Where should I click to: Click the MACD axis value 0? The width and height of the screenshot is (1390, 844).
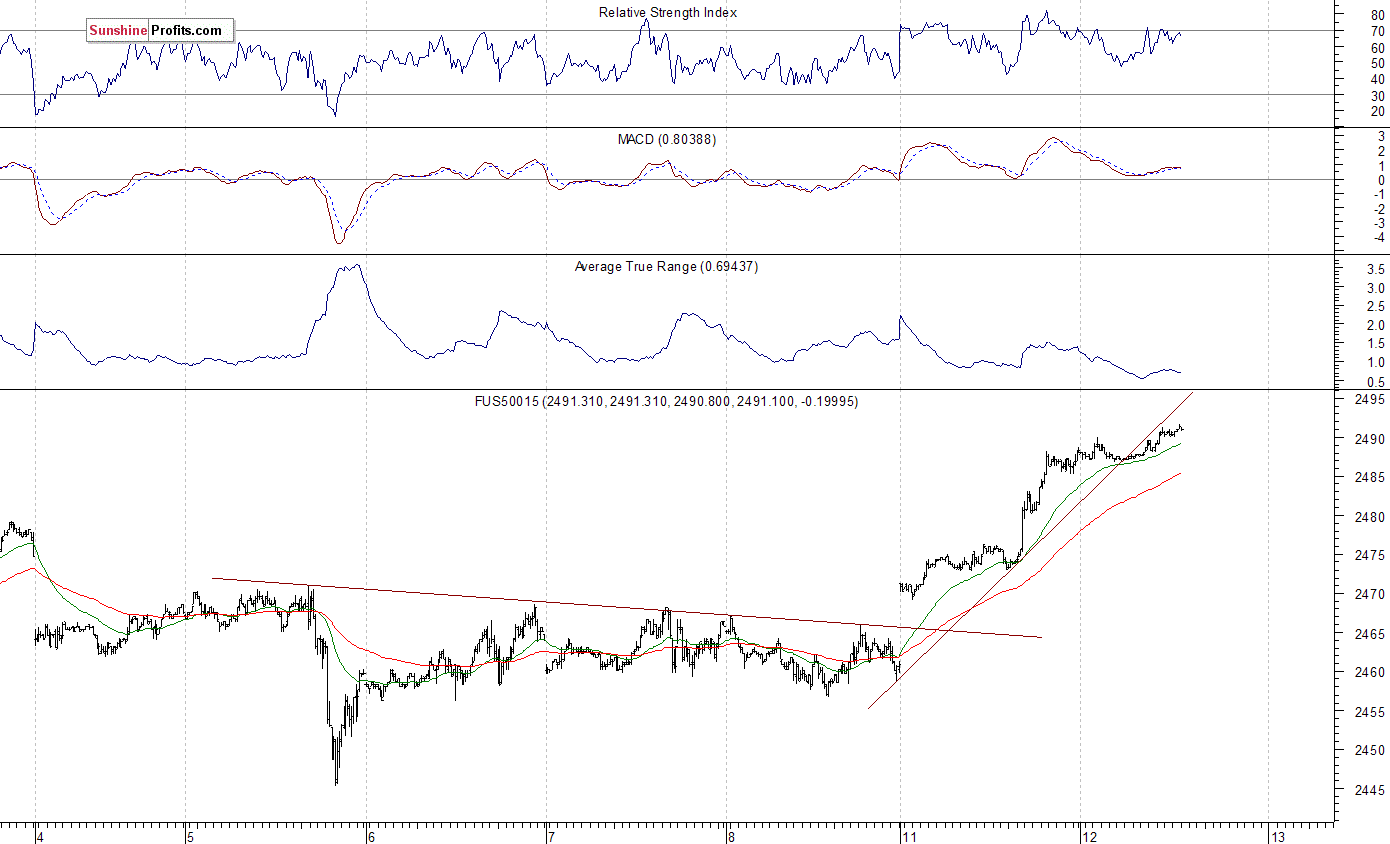(x=1380, y=180)
